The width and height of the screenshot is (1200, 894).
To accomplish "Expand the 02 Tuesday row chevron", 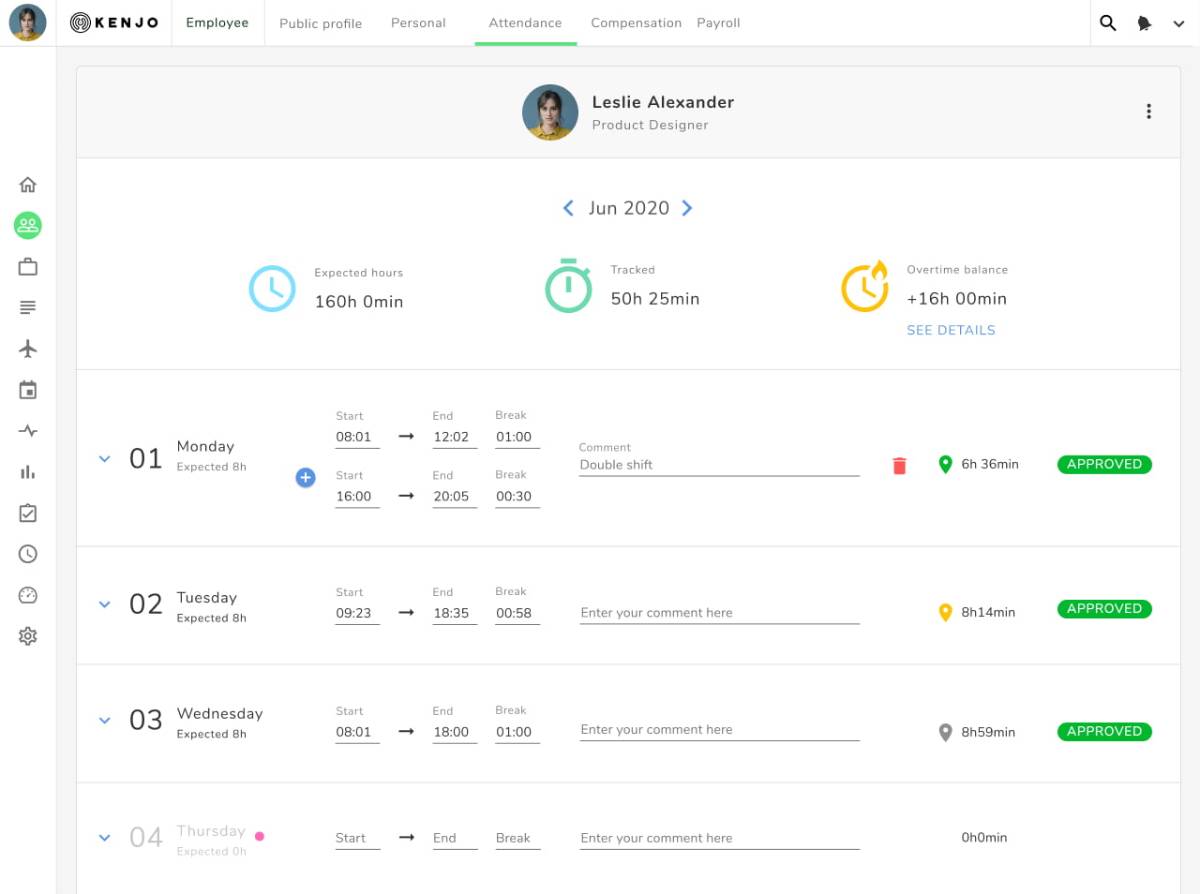I will click(104, 604).
